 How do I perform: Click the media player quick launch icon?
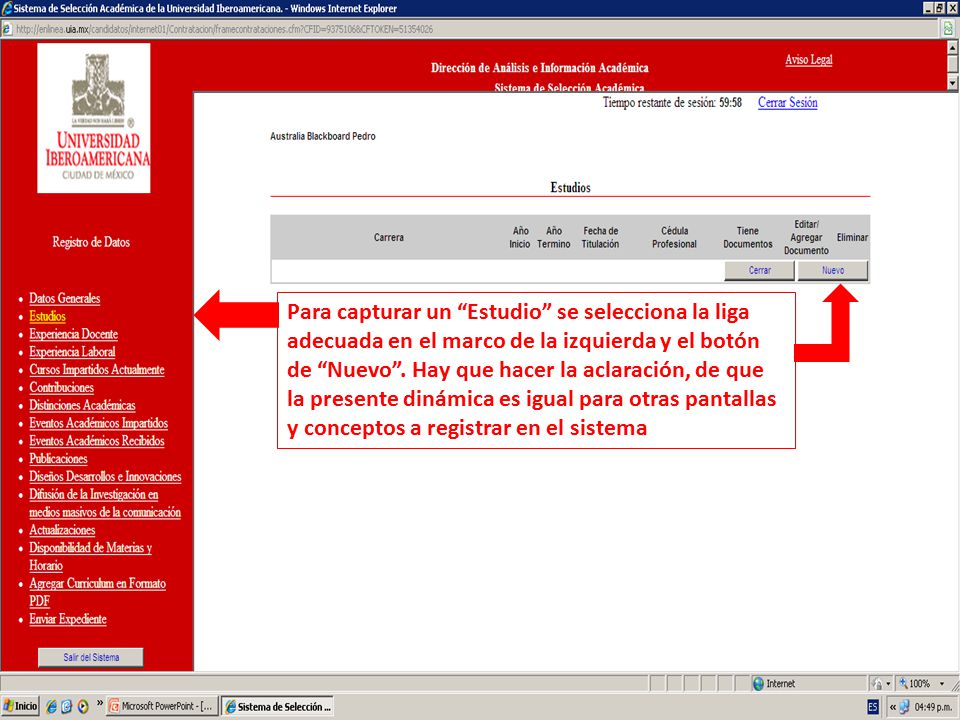point(83,706)
